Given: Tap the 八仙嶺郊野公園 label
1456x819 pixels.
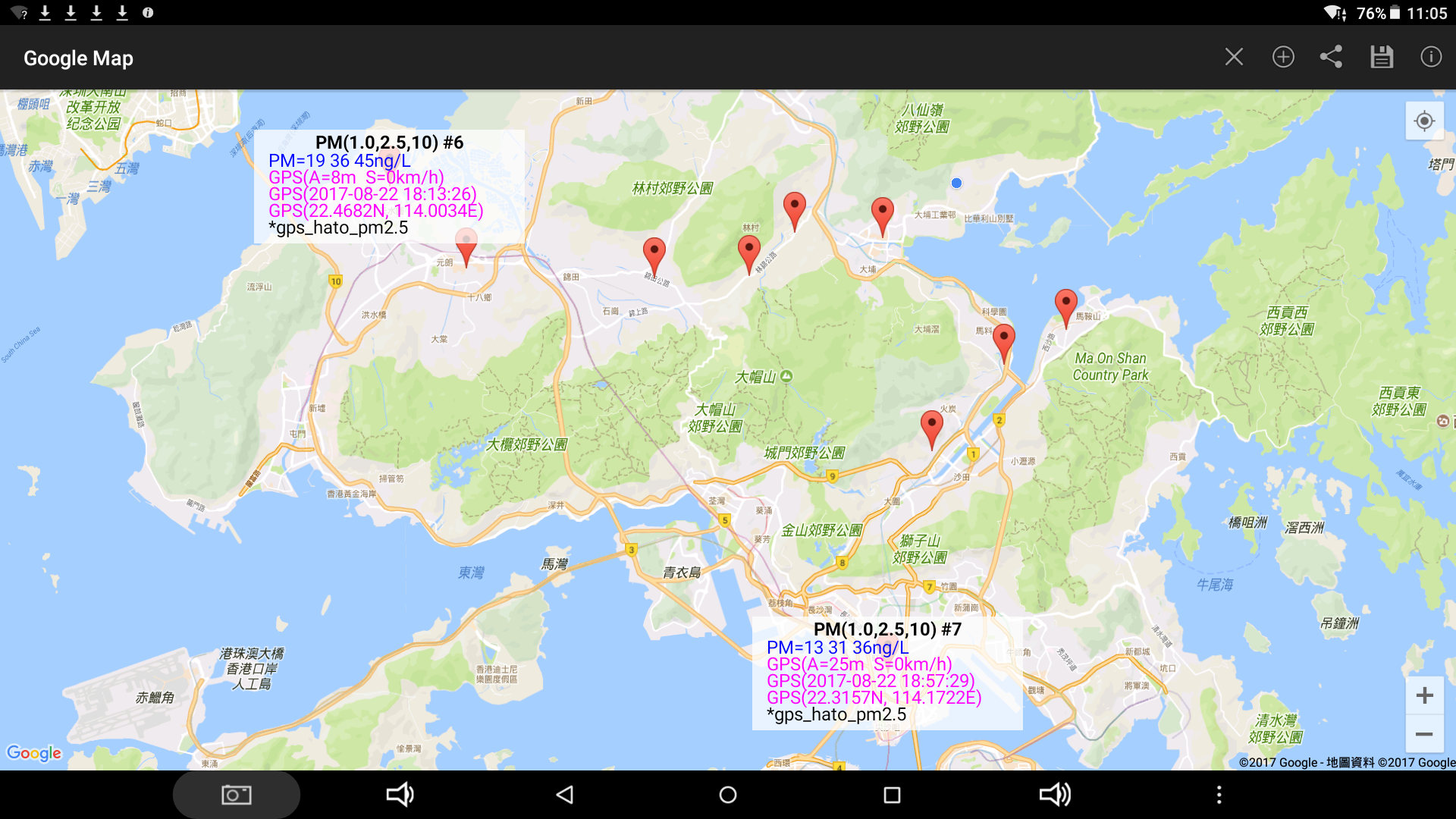Looking at the screenshot, I should click(x=921, y=118).
